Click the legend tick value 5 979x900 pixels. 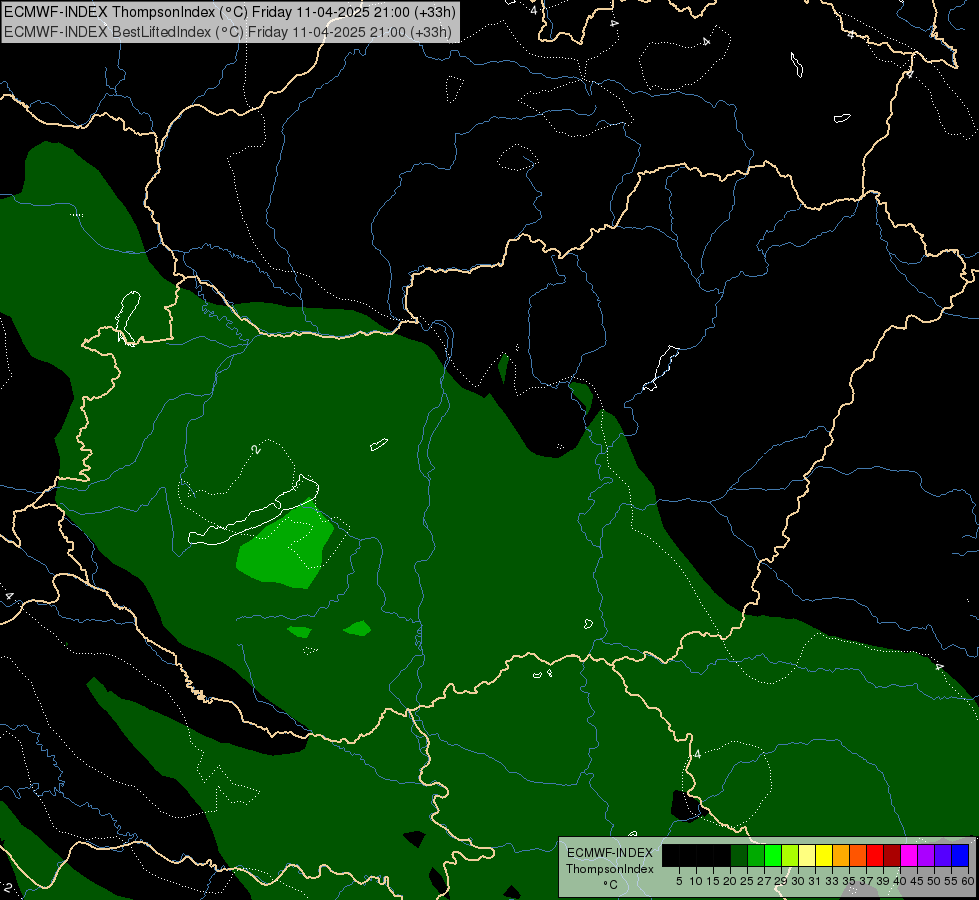point(679,881)
